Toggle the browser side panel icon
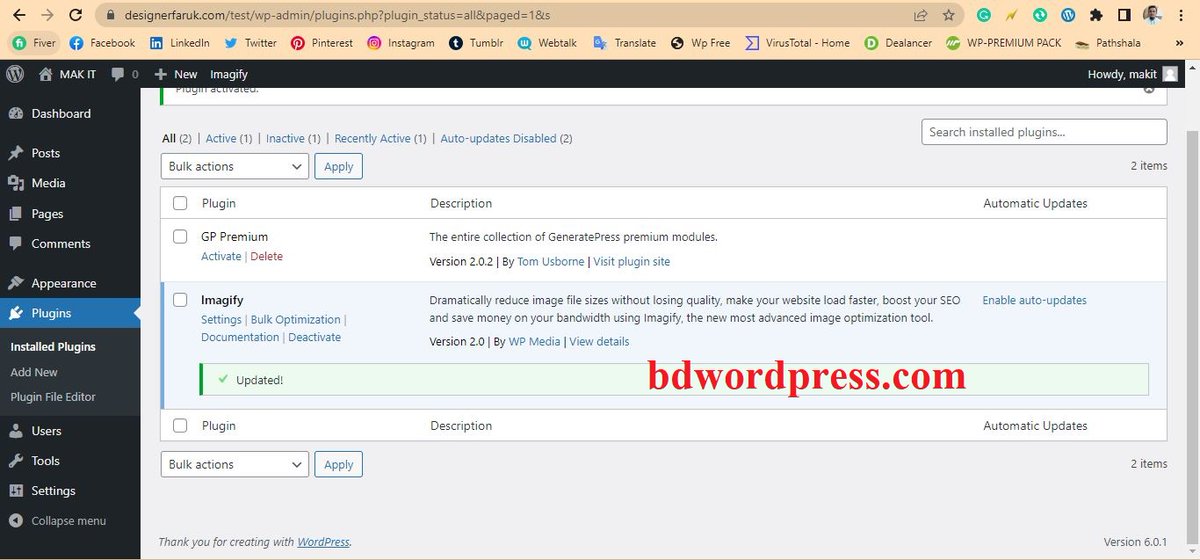Screen dimensions: 1200x560 tap(1124, 15)
